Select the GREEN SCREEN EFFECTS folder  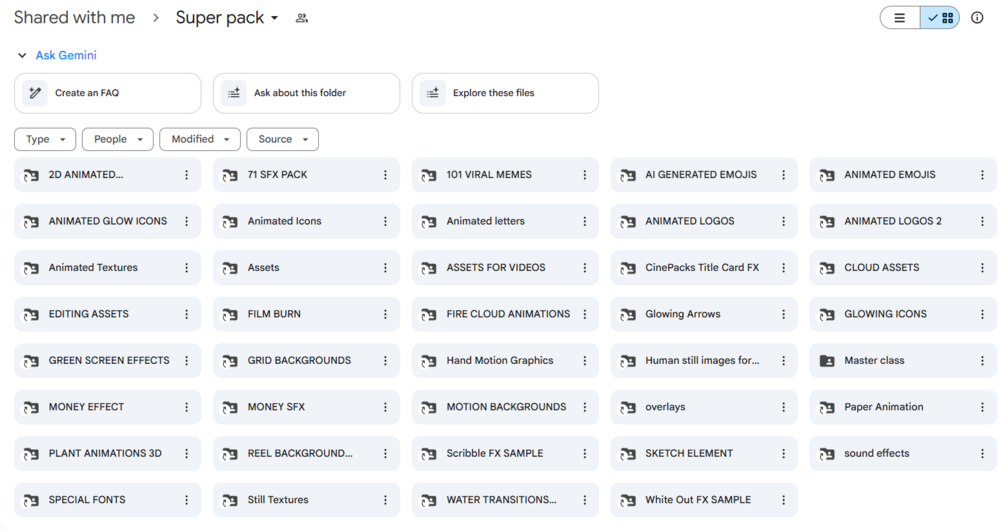(108, 361)
